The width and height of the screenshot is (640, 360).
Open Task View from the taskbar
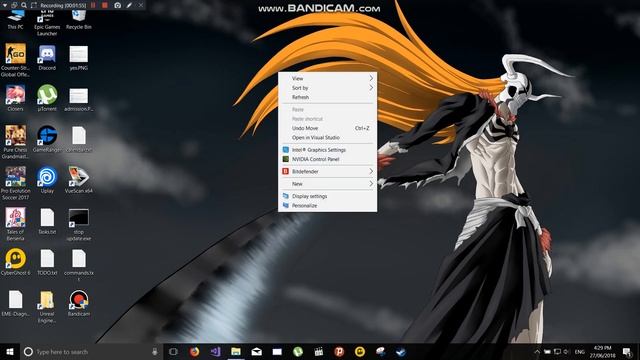click(x=173, y=351)
